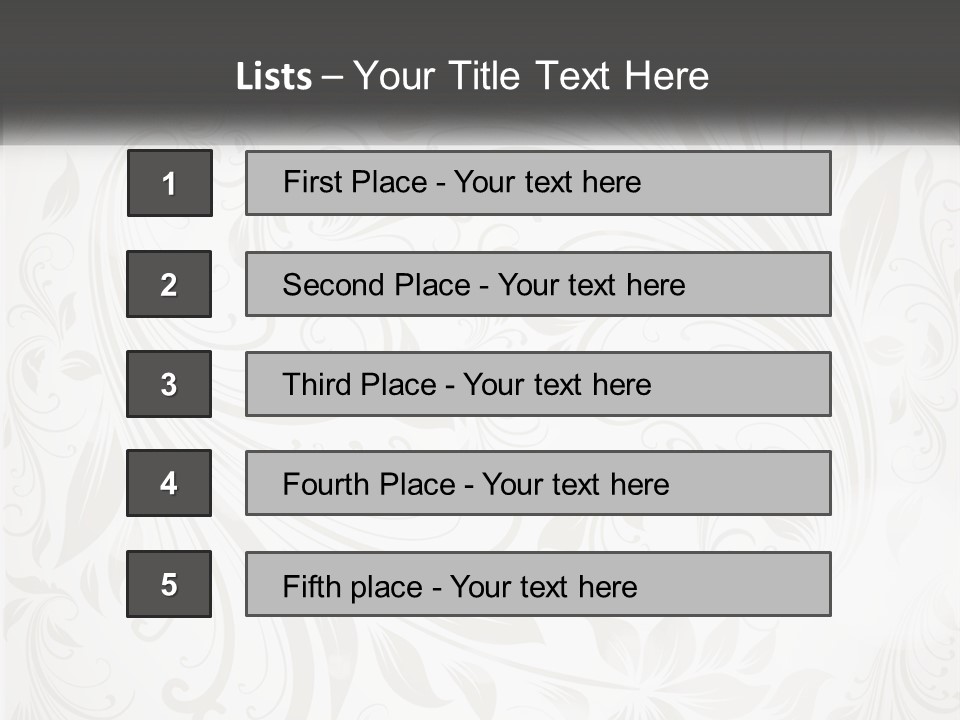The width and height of the screenshot is (960, 720).
Task: Click the number 5 box
Action: click(169, 584)
